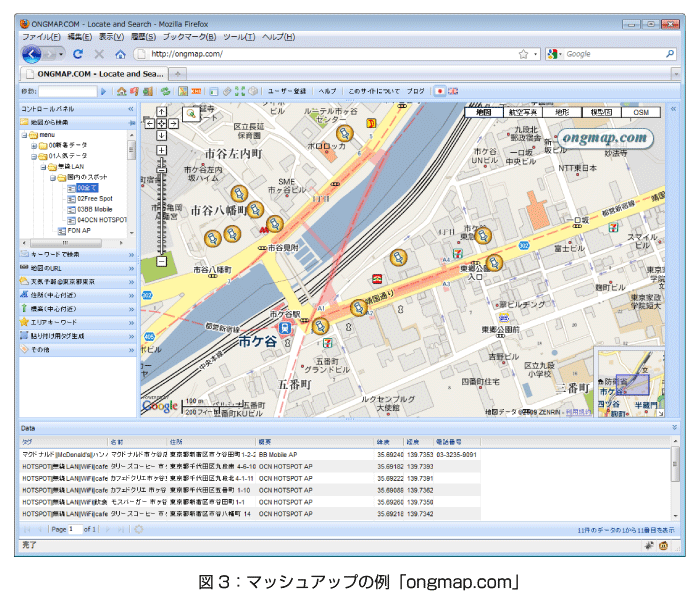The height and width of the screenshot is (604, 700).
Task: Switch map type to 地図
Action: [x=484, y=112]
